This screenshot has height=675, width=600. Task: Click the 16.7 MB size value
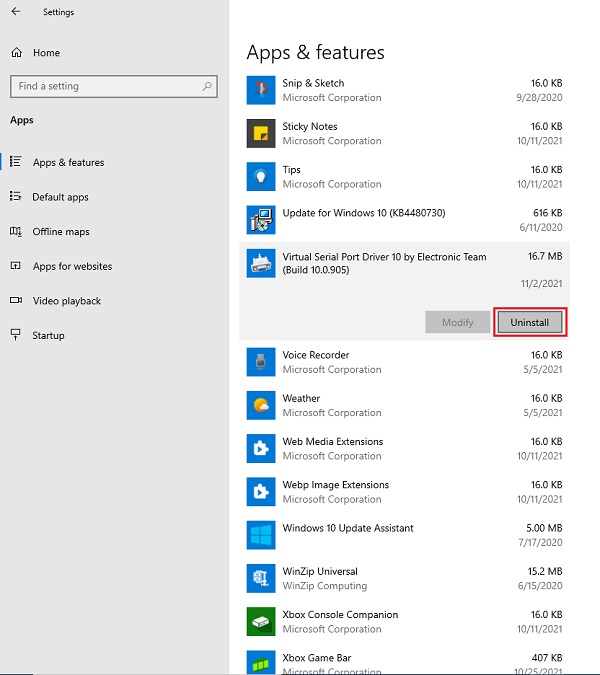pyautogui.click(x=545, y=256)
